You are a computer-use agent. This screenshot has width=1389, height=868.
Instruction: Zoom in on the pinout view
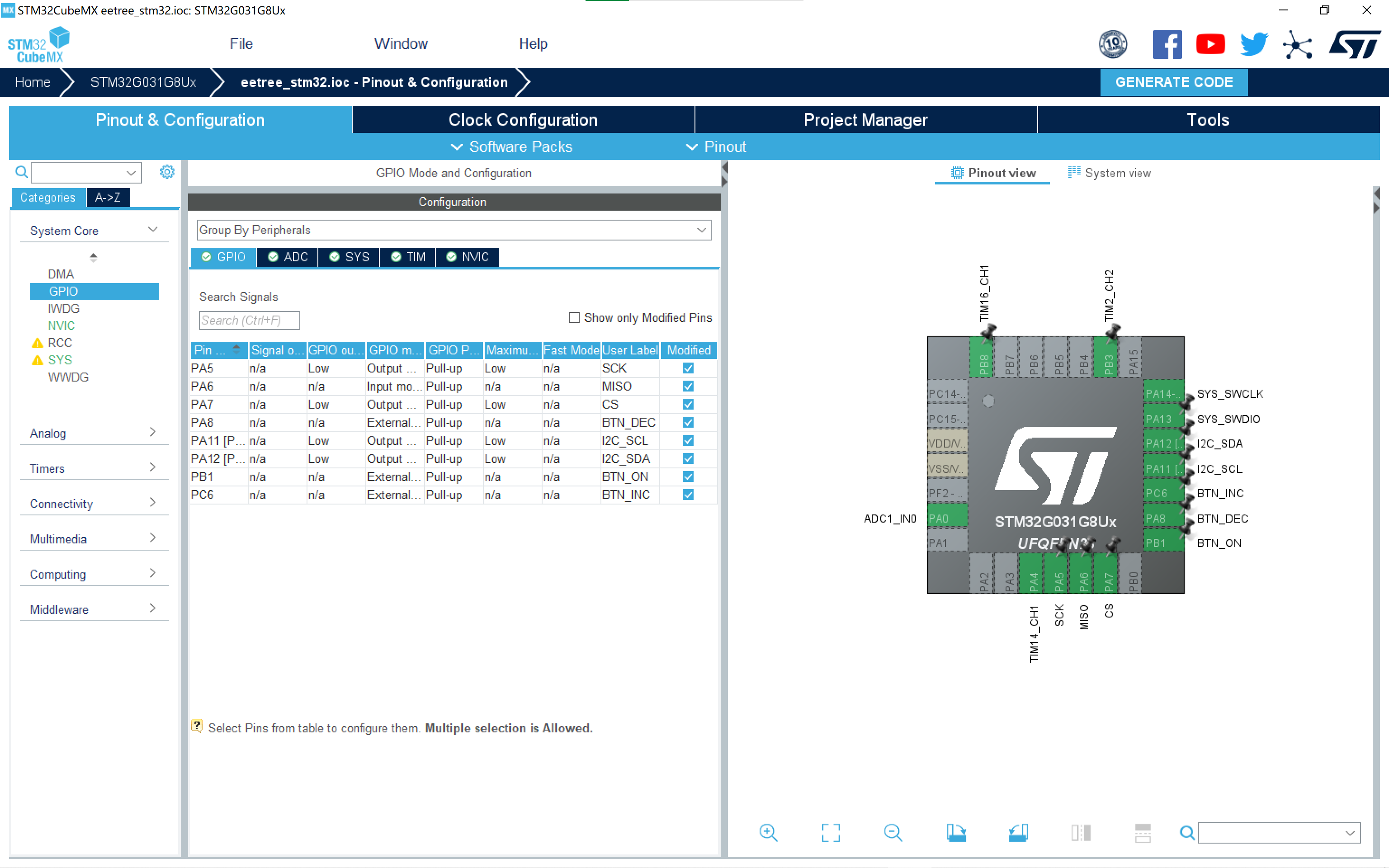pos(768,832)
